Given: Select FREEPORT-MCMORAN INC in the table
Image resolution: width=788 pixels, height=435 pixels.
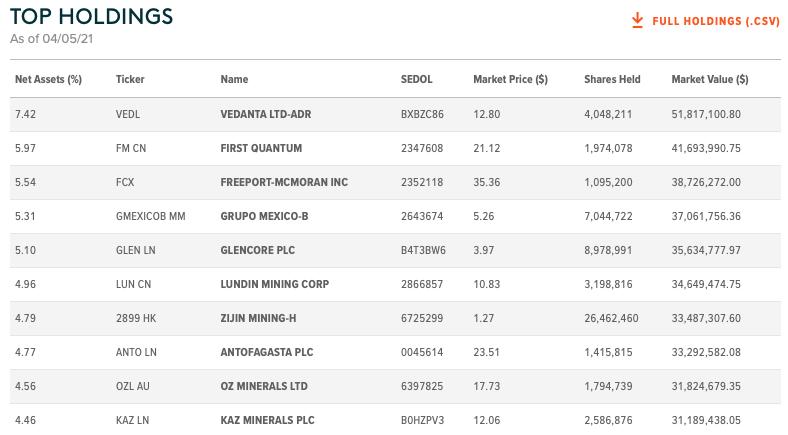Looking at the screenshot, I should coord(284,182).
